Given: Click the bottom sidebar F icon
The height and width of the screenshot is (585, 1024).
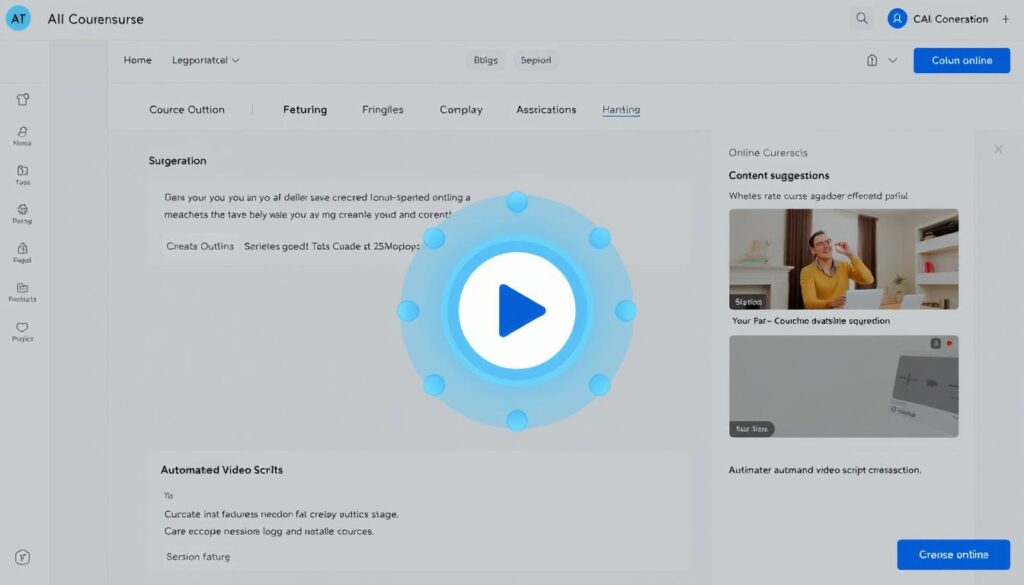Looking at the screenshot, I should pyautogui.click(x=22, y=557).
